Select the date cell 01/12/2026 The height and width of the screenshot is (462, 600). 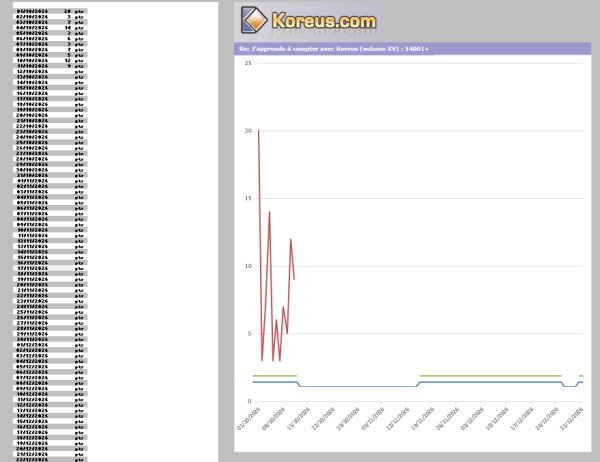32,345
